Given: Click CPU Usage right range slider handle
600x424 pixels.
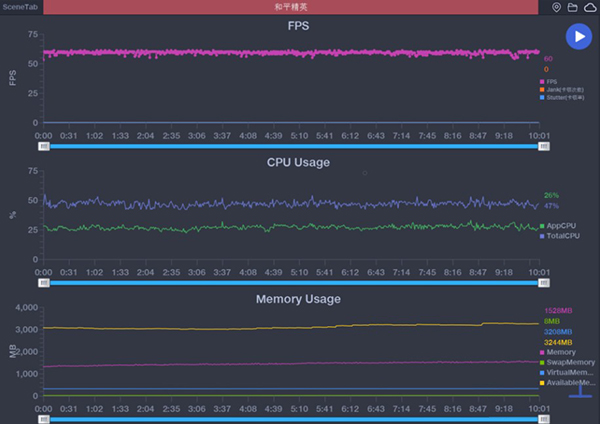Looking at the screenshot, I should coord(543,283).
